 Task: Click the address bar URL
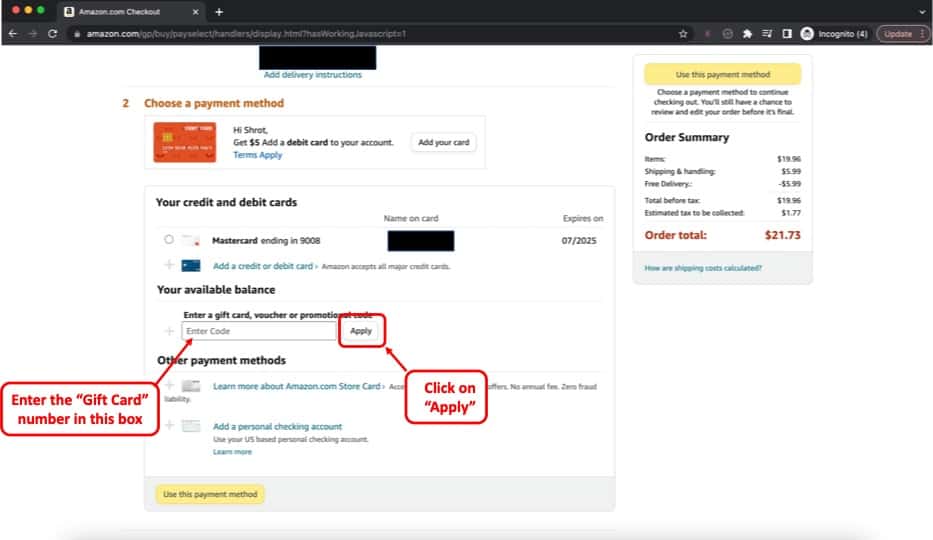pyautogui.click(x=246, y=34)
